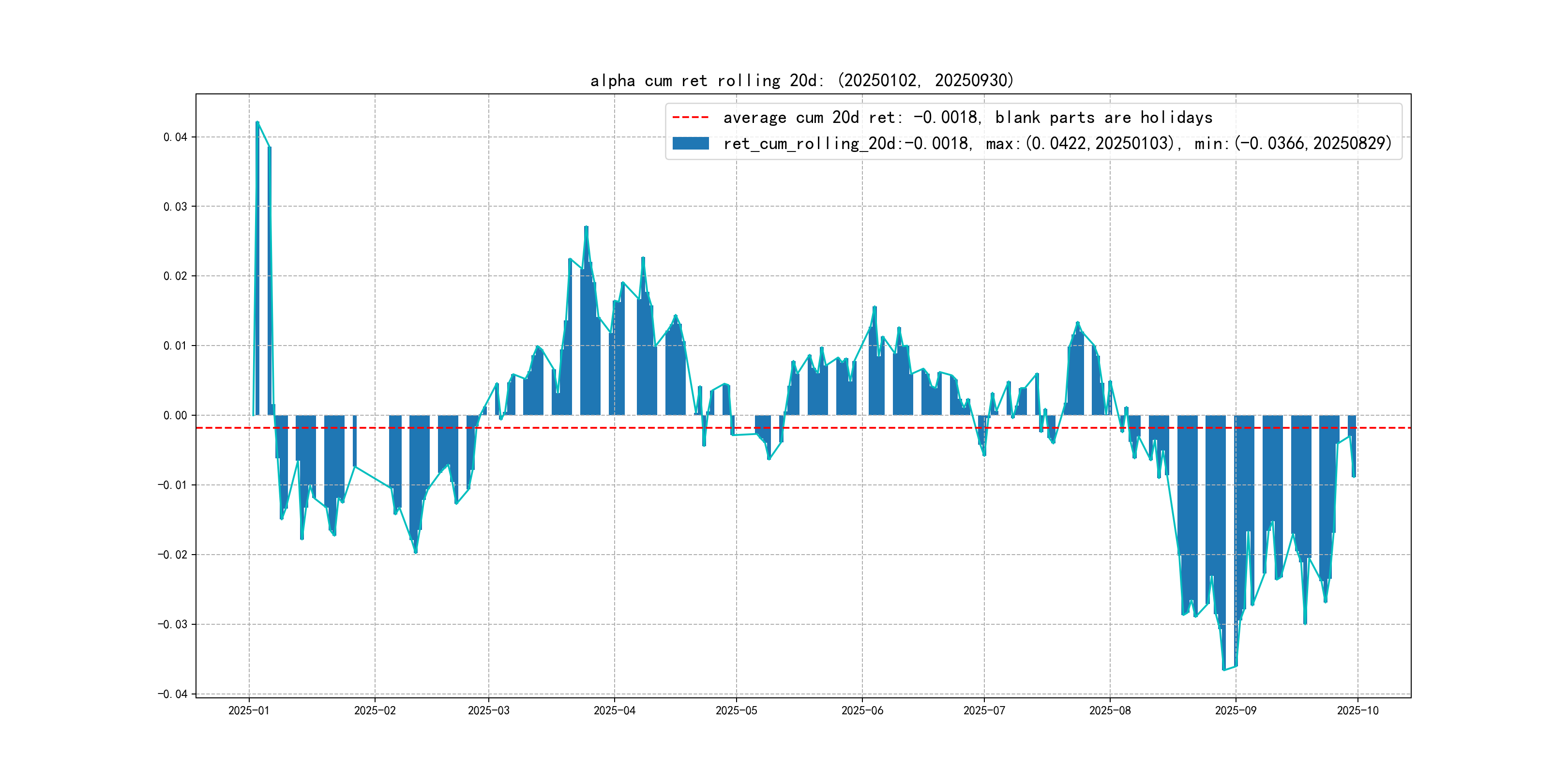Click the 0.04 y-axis tick label

pyautogui.click(x=175, y=137)
